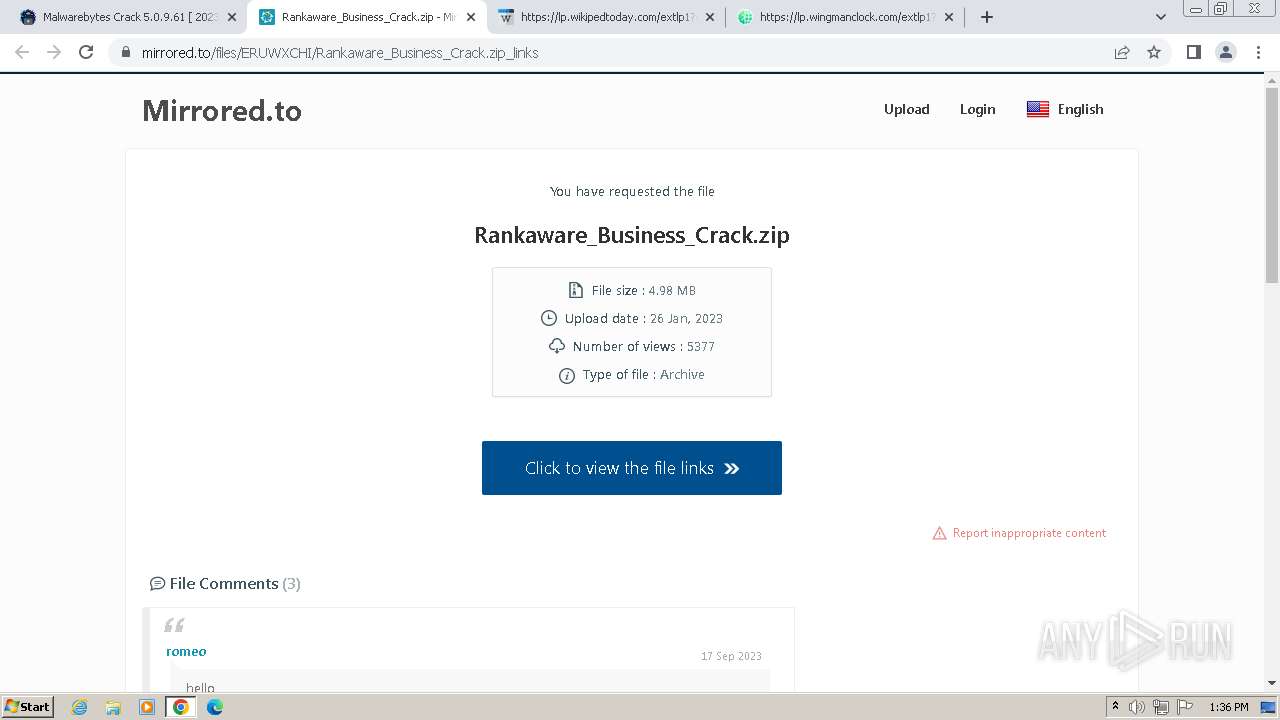The image size is (1280, 720).
Task: Click the Number of views 5377 row
Action: click(x=632, y=346)
